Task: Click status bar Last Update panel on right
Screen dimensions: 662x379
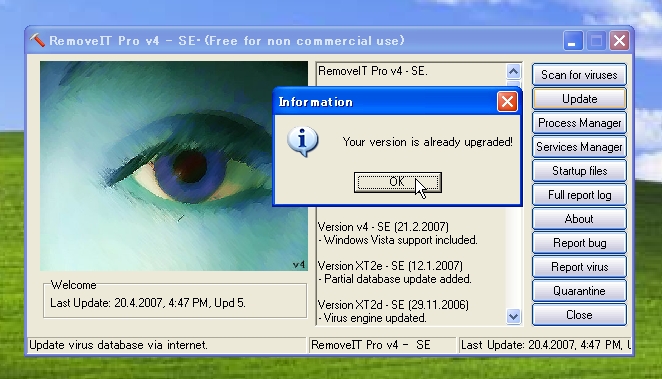Action: click(545, 345)
